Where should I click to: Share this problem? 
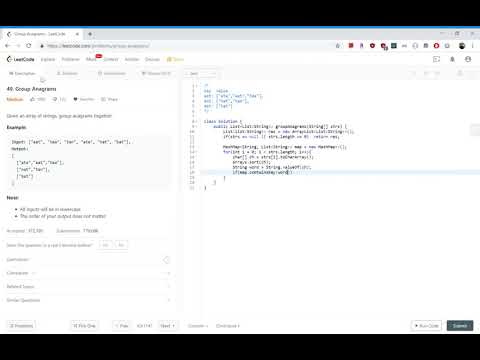[x=109, y=99]
